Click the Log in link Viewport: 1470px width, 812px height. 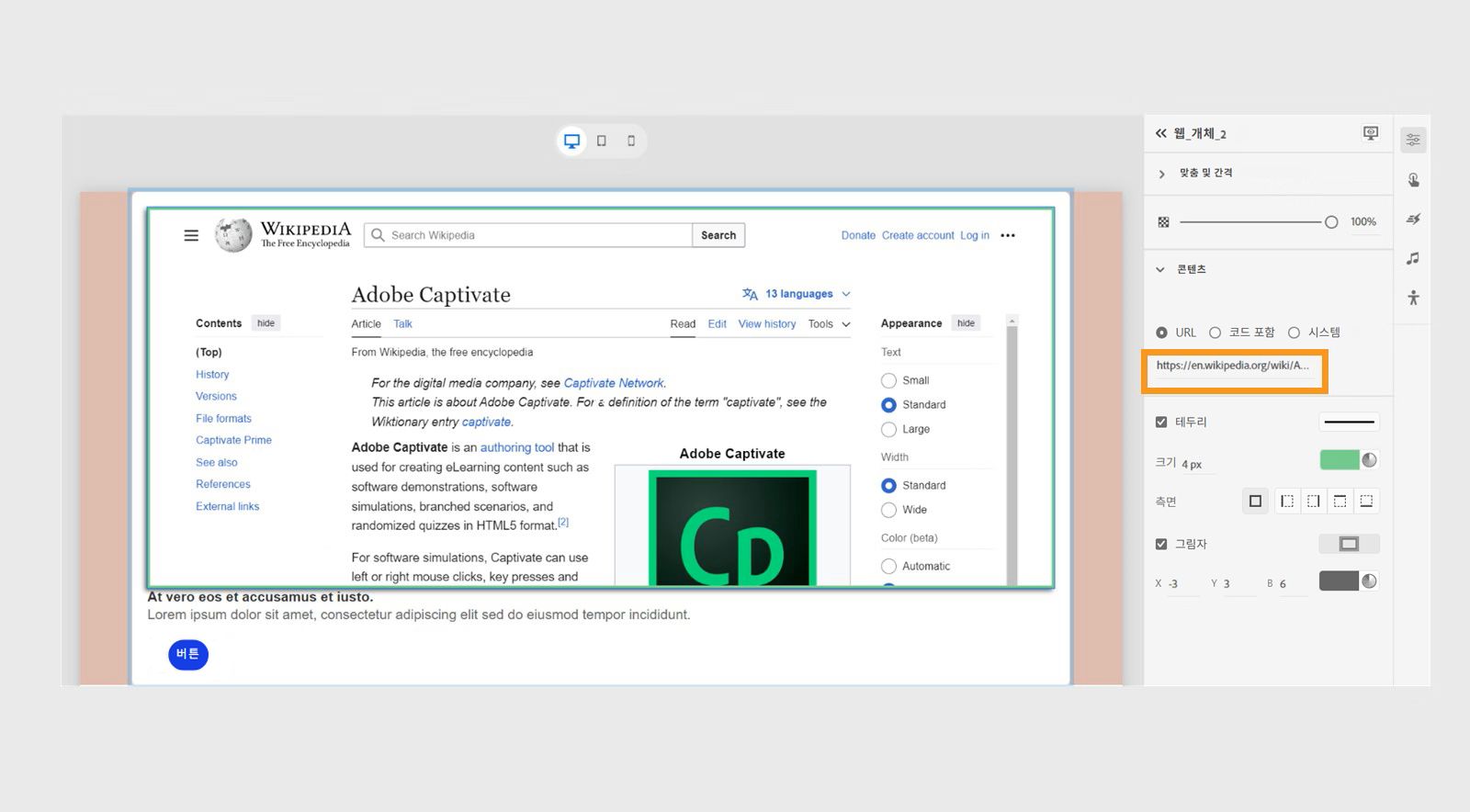point(975,235)
